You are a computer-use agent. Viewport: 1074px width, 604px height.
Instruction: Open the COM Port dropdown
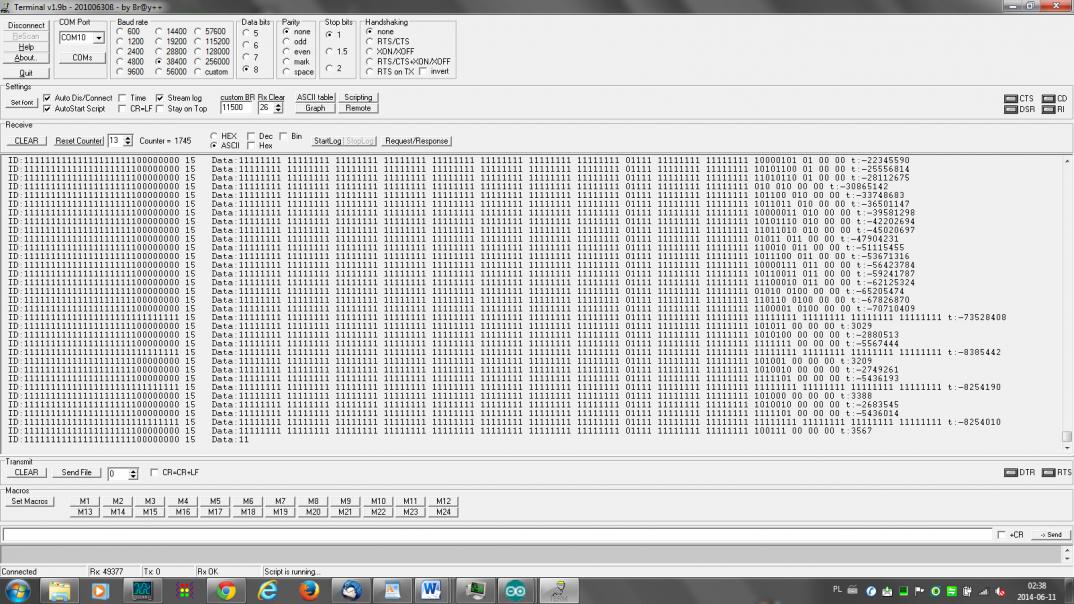[x=99, y=38]
